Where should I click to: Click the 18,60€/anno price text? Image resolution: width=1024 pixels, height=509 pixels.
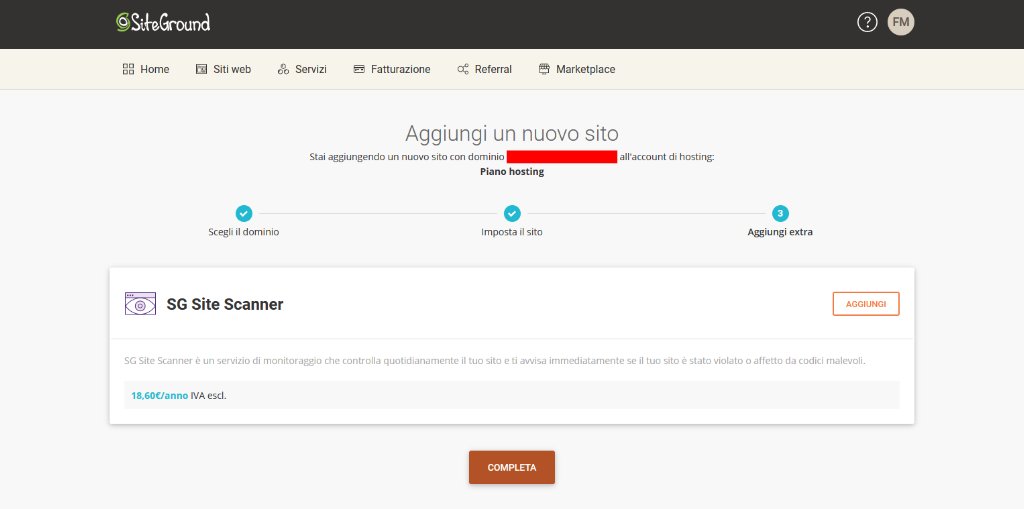(x=159, y=395)
